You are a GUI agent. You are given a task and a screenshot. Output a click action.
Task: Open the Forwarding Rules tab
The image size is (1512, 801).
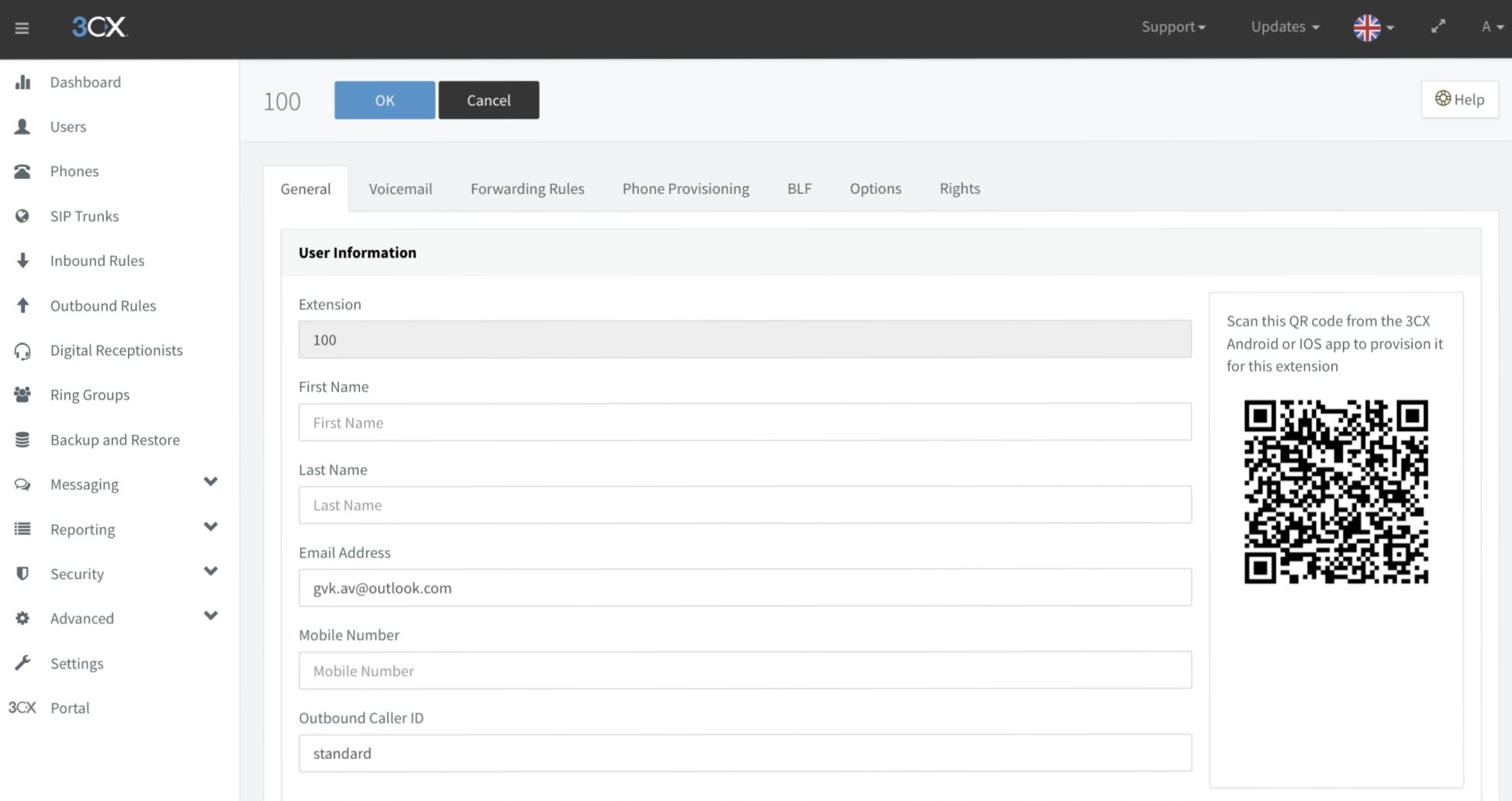pos(527,188)
